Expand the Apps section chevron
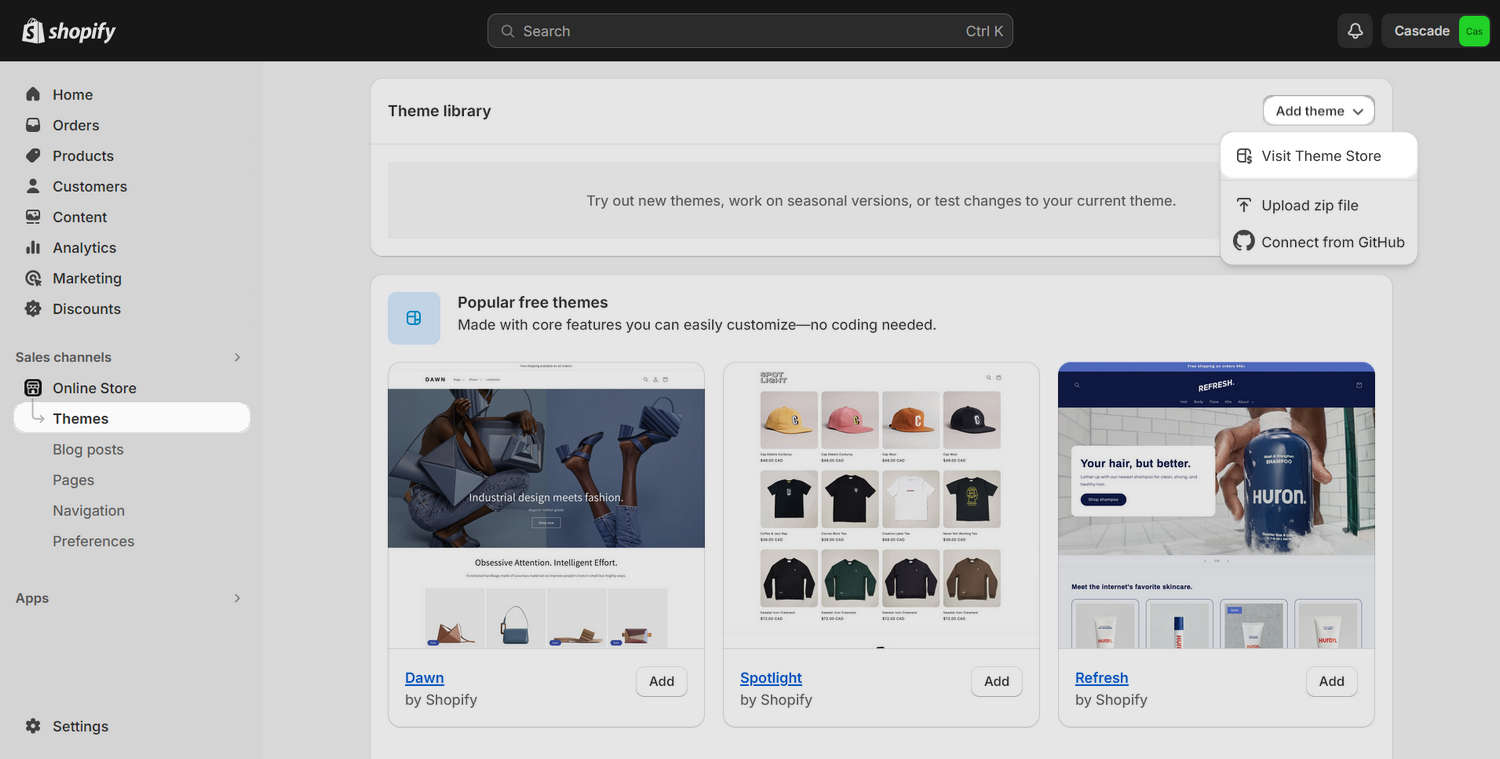Screen dimensions: 1500x759 tap(237, 598)
